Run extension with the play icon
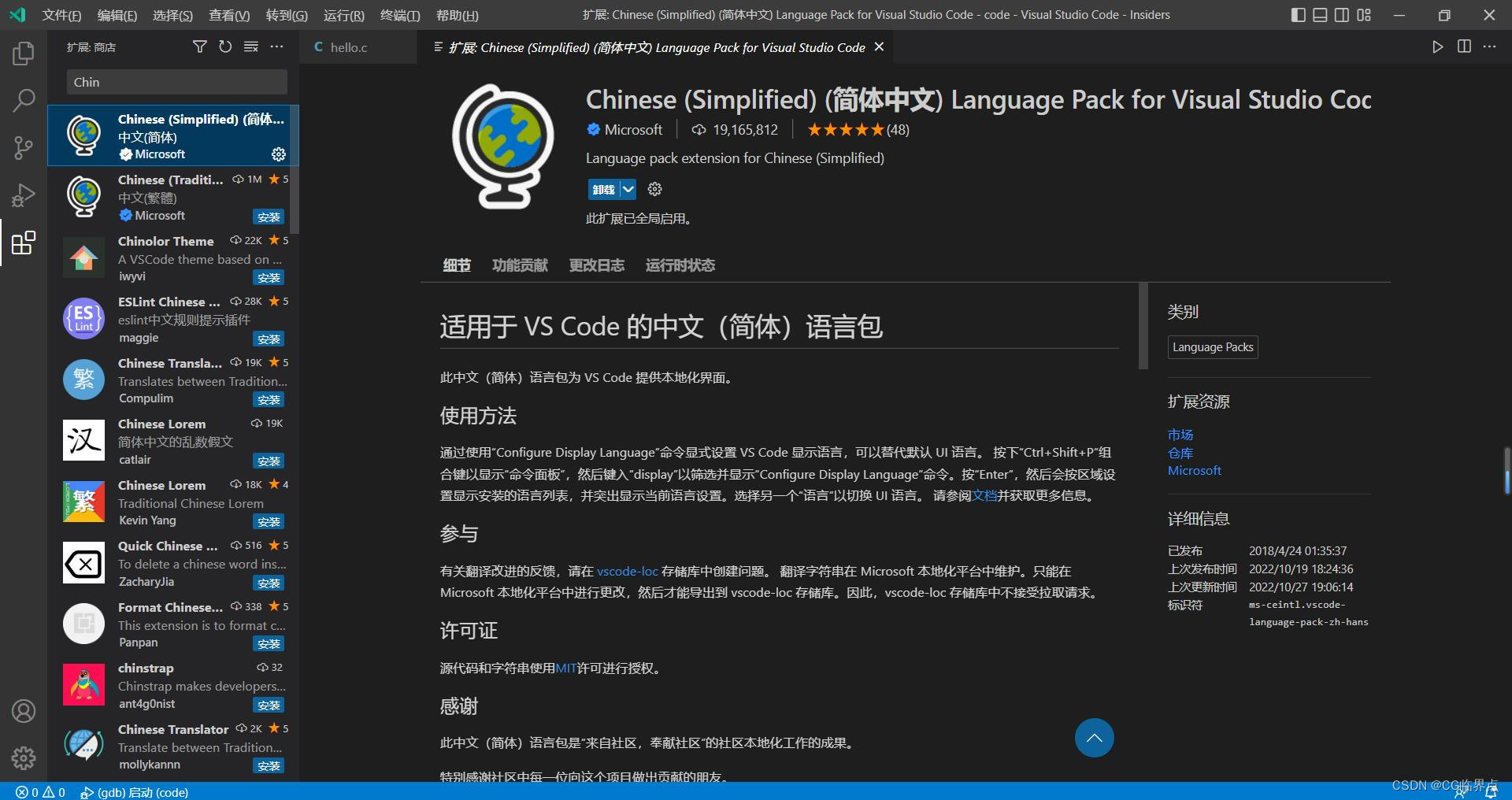 pos(1438,47)
